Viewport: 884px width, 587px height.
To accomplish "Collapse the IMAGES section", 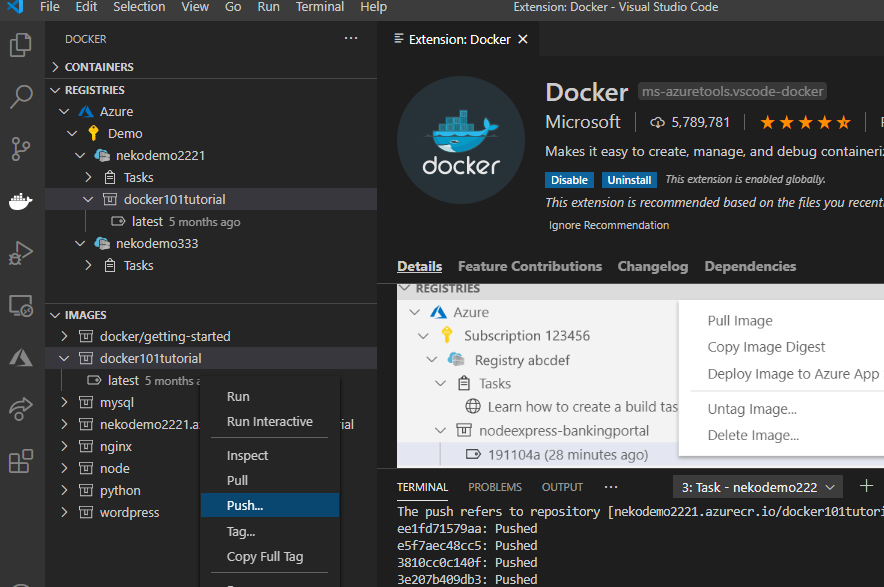I will pyautogui.click(x=55, y=315).
